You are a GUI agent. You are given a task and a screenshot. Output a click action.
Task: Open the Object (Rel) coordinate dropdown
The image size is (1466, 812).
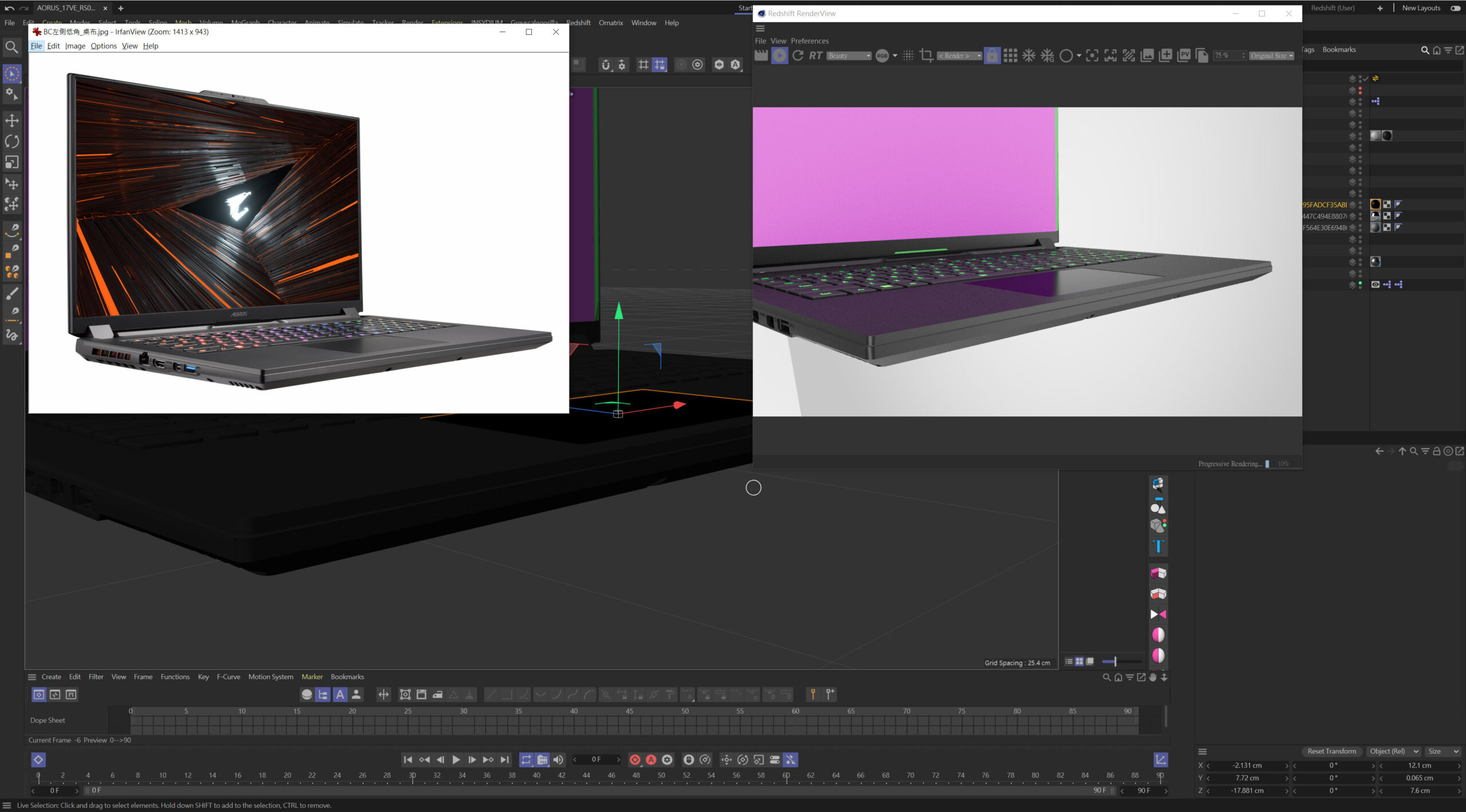coord(1394,751)
